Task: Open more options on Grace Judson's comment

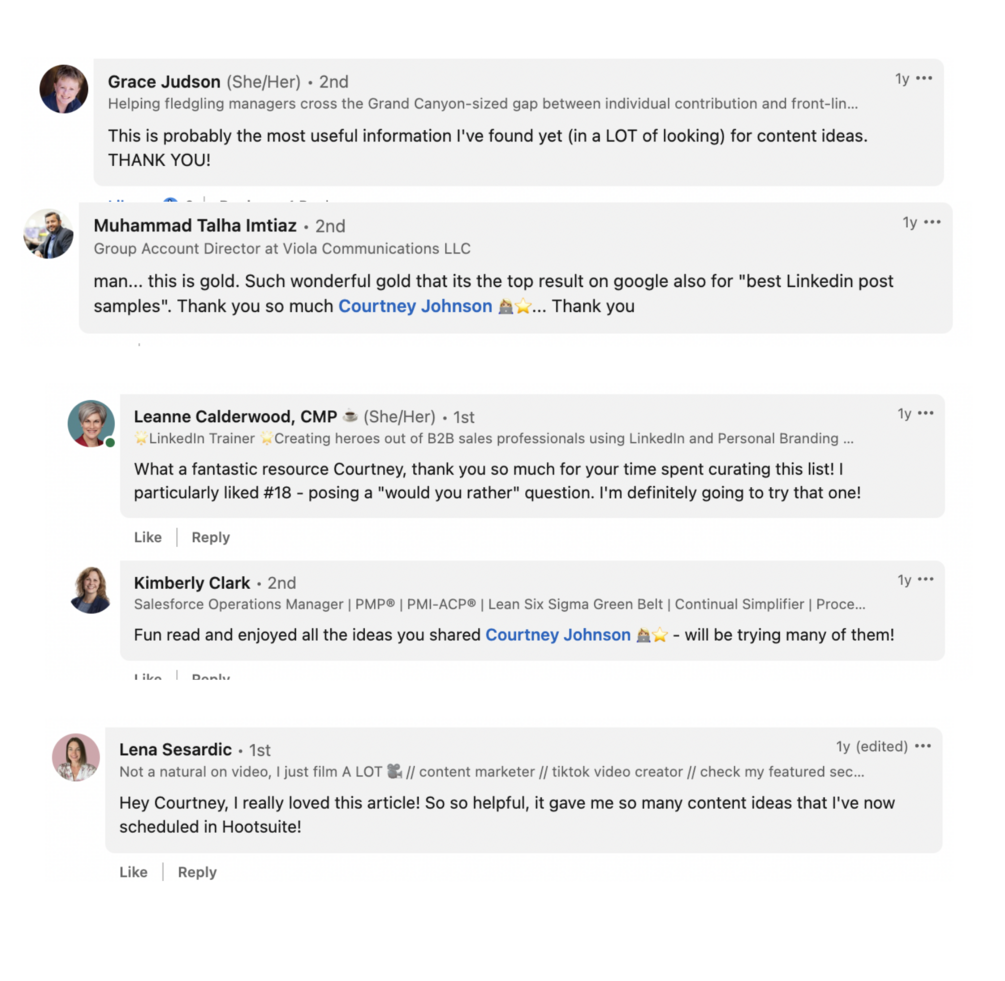Action: pos(924,79)
